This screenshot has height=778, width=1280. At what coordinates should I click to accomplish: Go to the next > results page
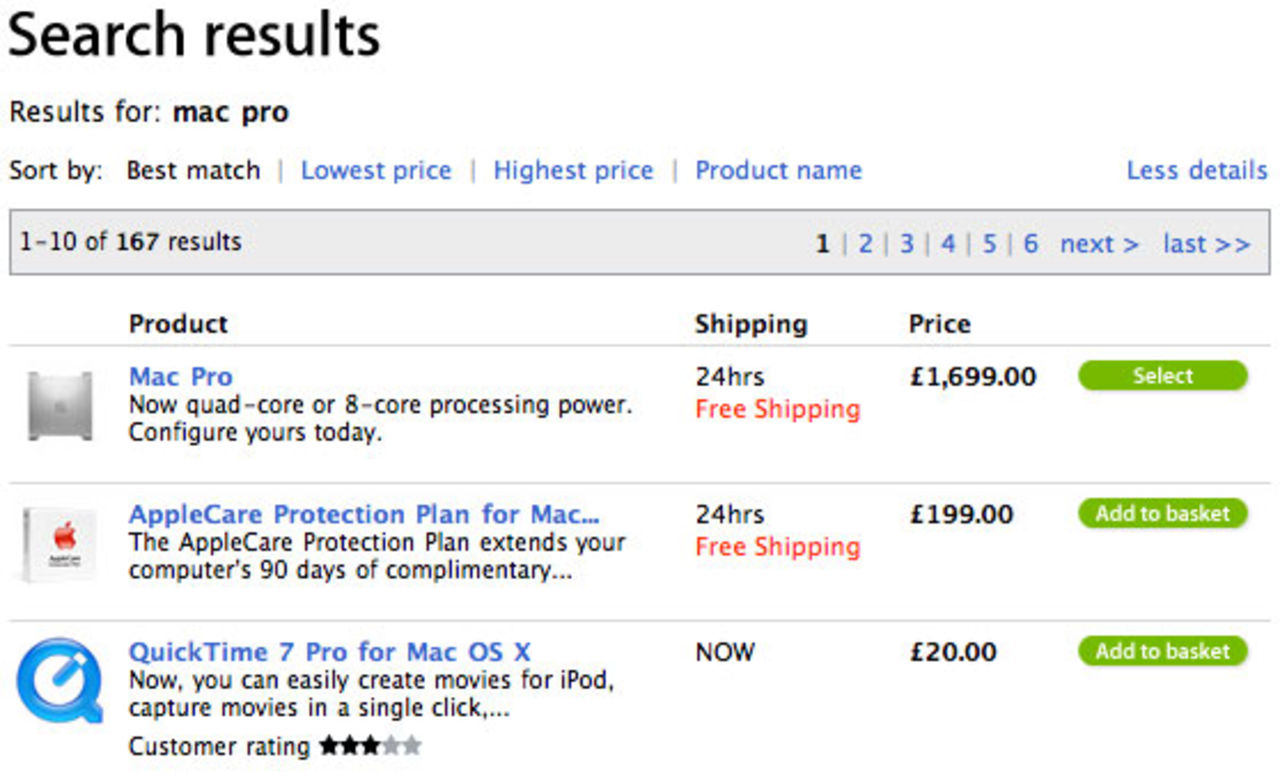point(1099,244)
